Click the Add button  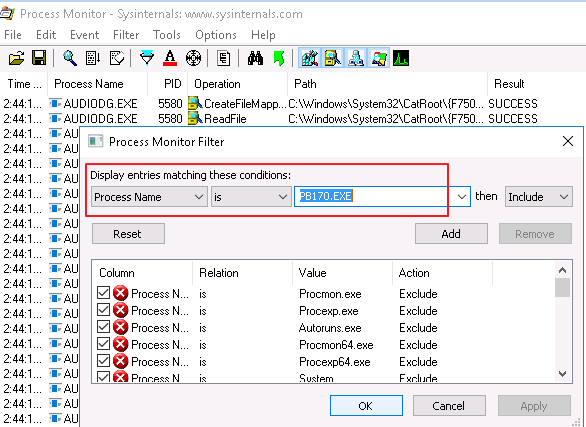[x=451, y=234]
